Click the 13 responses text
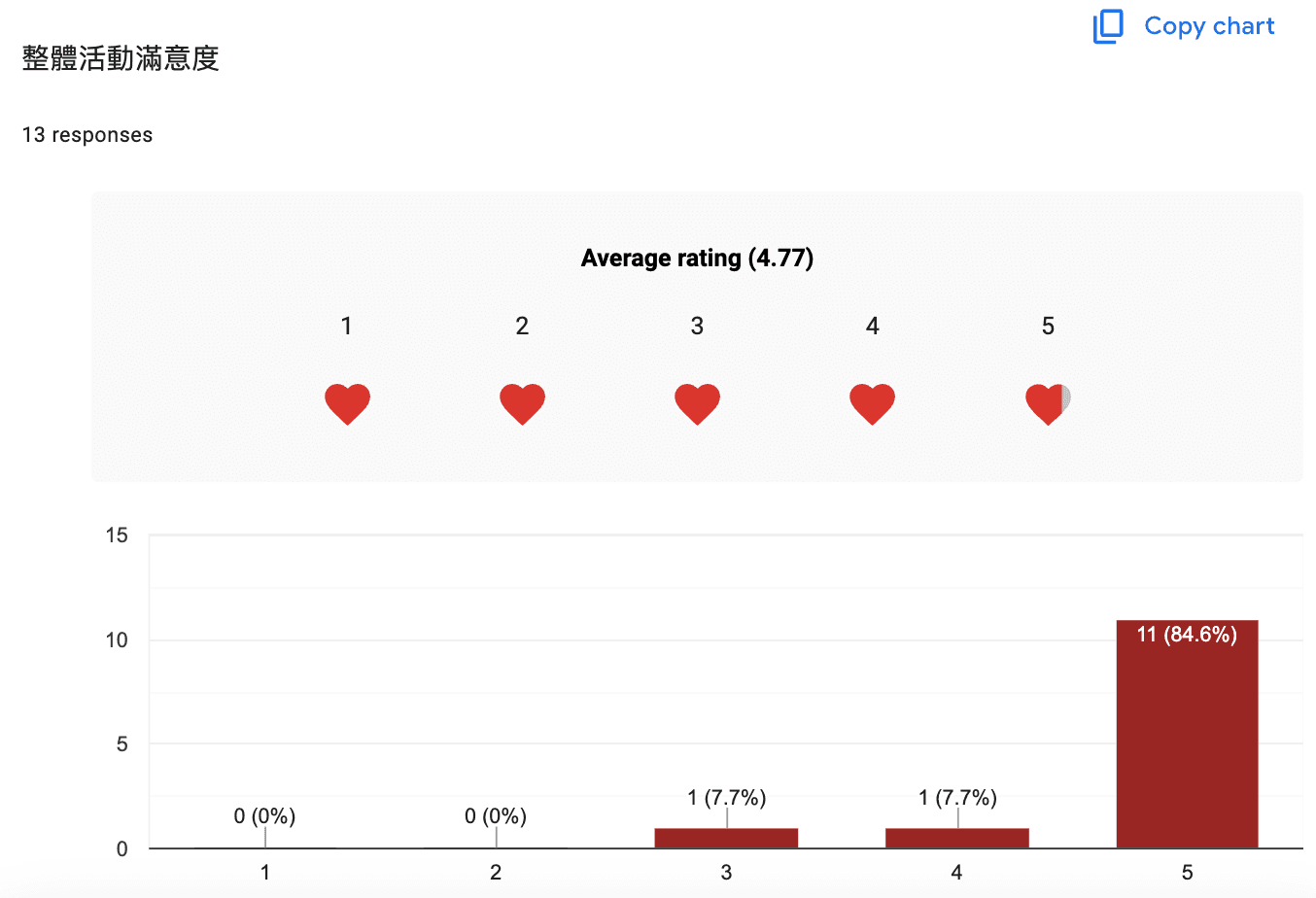 pos(87,135)
